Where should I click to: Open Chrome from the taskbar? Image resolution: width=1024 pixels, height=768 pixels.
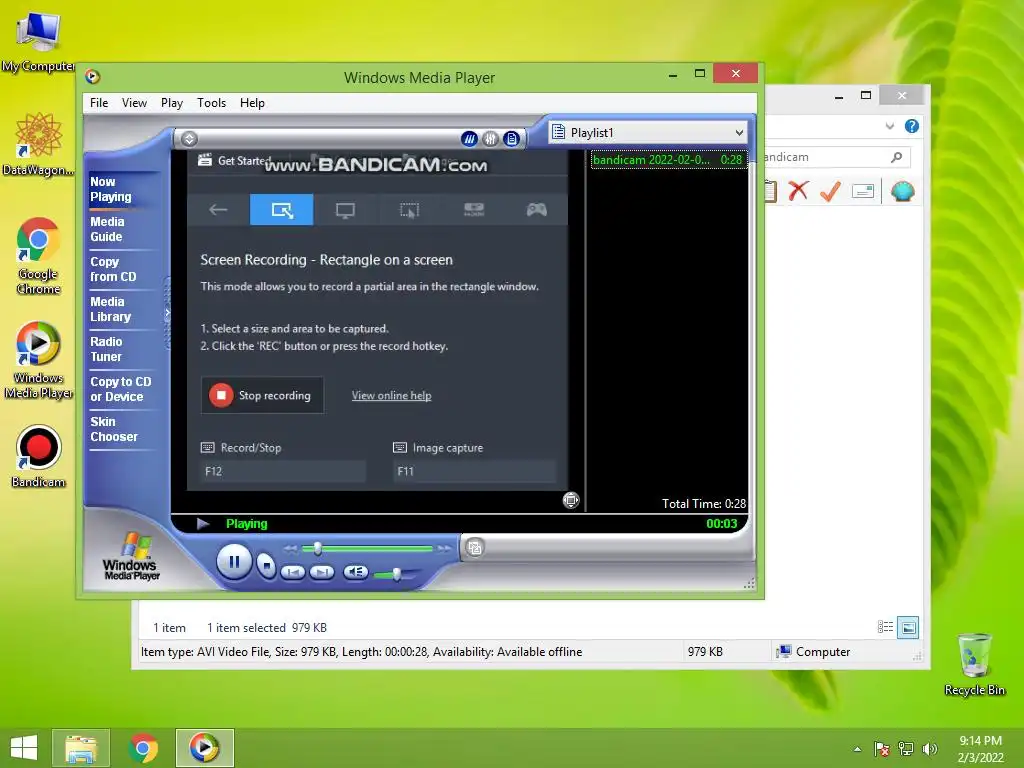pyautogui.click(x=143, y=748)
